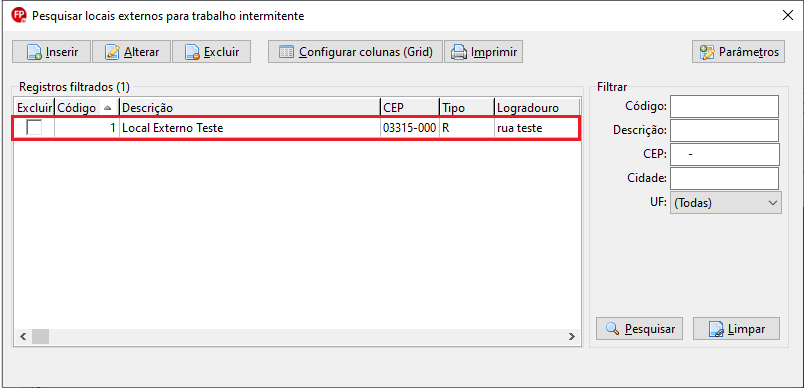Screen dimensions: 806x390
Task: Open the UF dropdown showing (Todas)
Action: click(726, 202)
